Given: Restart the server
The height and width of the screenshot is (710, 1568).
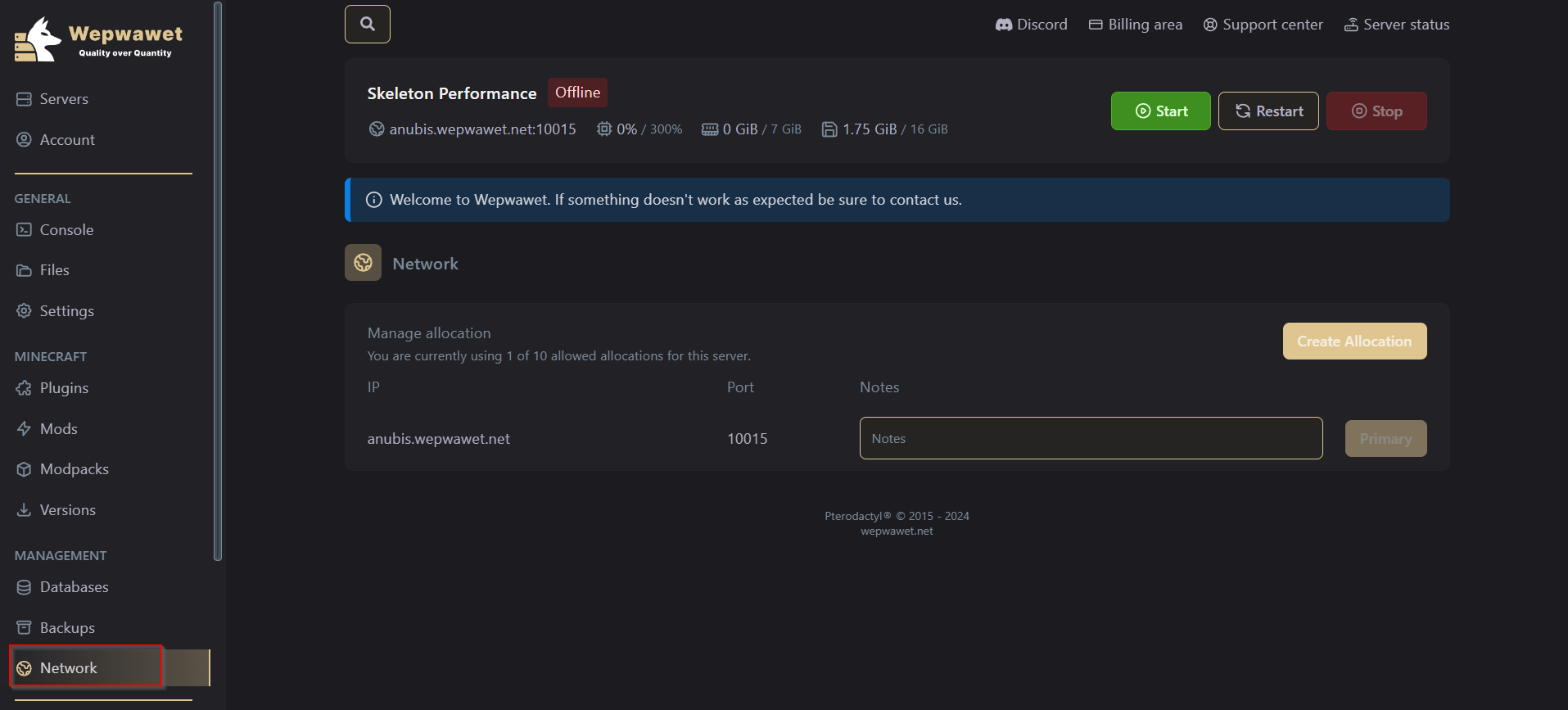Looking at the screenshot, I should click(1268, 111).
